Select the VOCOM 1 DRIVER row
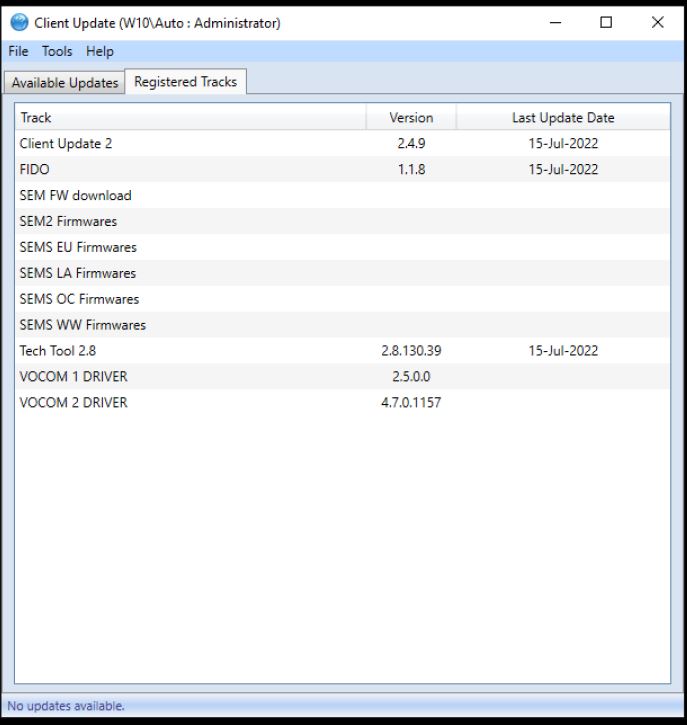 pos(342,376)
